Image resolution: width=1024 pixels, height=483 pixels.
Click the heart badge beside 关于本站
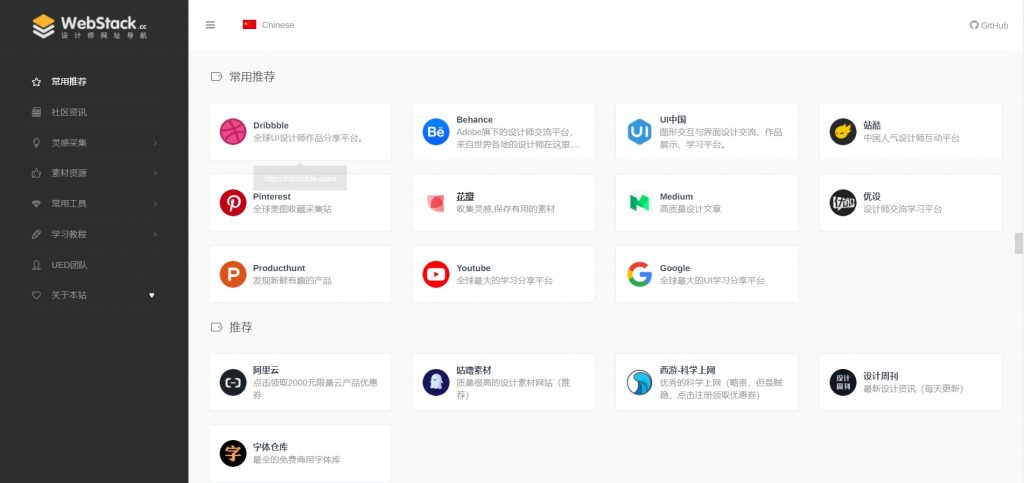point(152,295)
